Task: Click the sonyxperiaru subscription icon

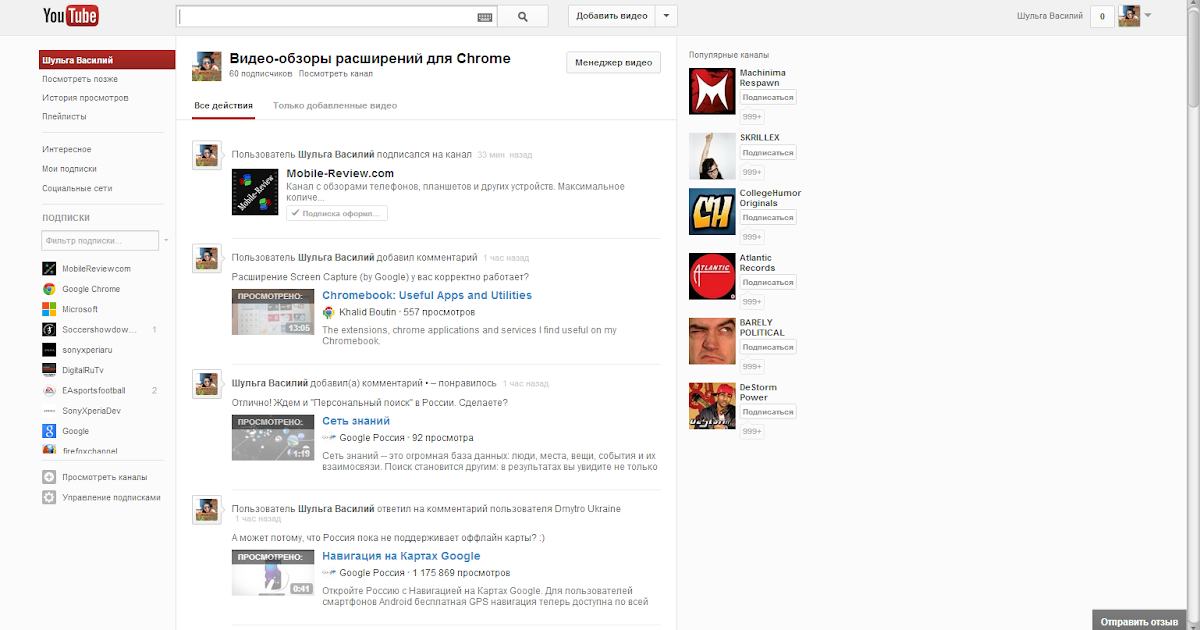Action: pos(49,350)
